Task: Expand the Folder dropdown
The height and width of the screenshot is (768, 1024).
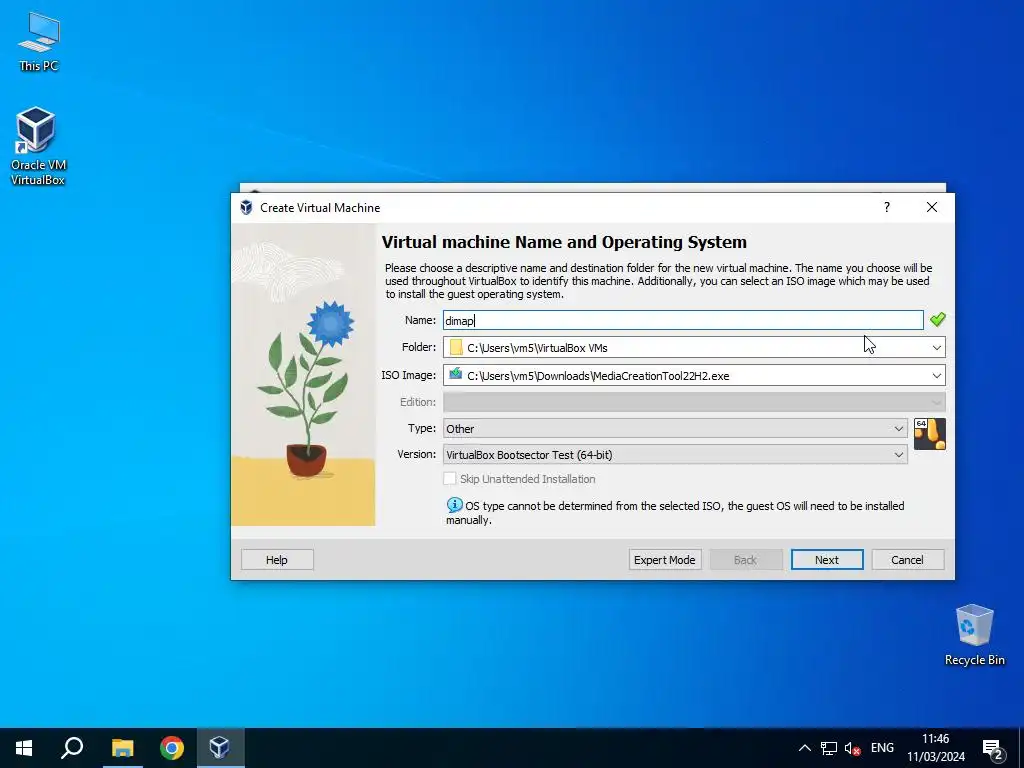Action: 936,347
